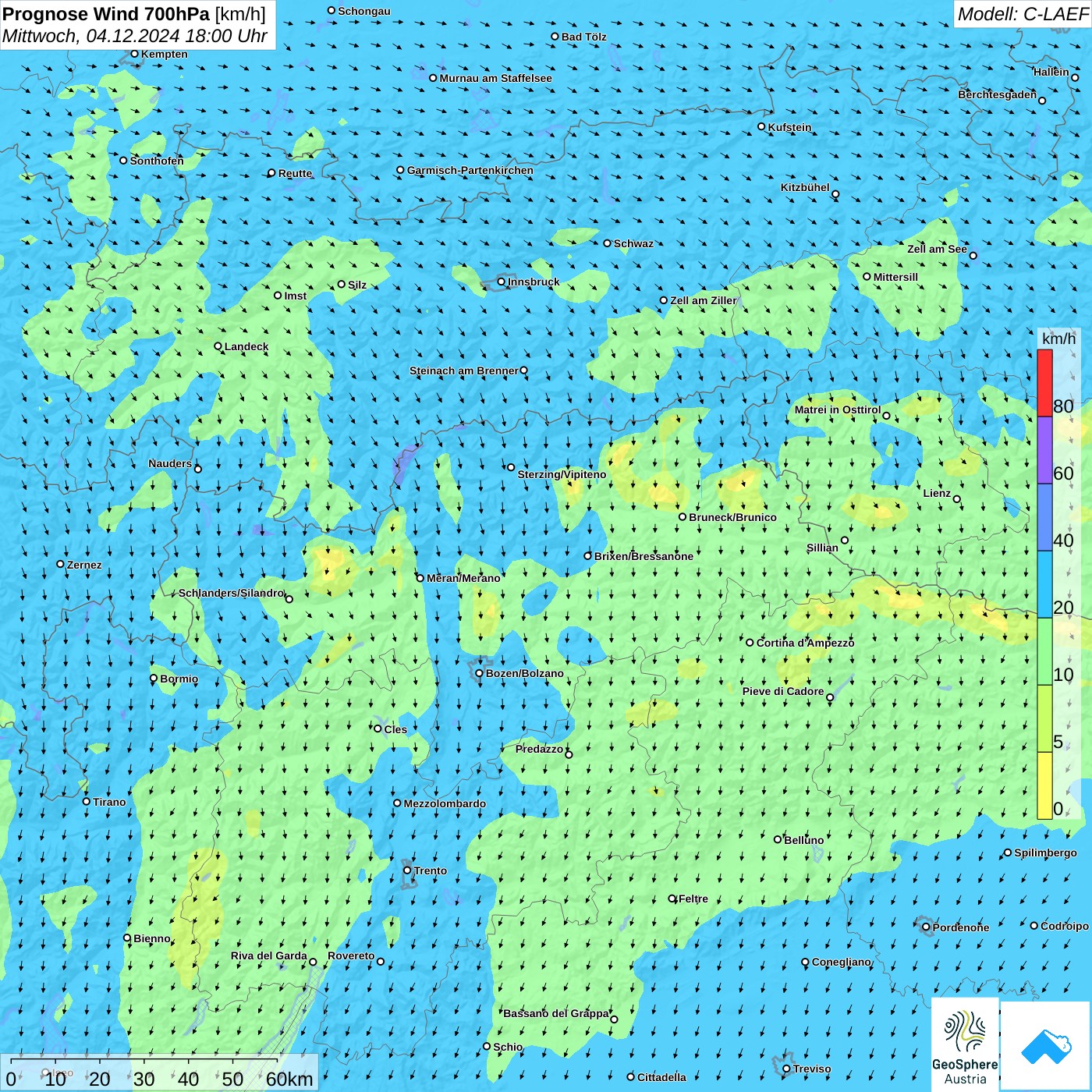The height and width of the screenshot is (1092, 1092).
Task: Click the 'Riva del Garda' label
Action: pyautogui.click(x=268, y=955)
